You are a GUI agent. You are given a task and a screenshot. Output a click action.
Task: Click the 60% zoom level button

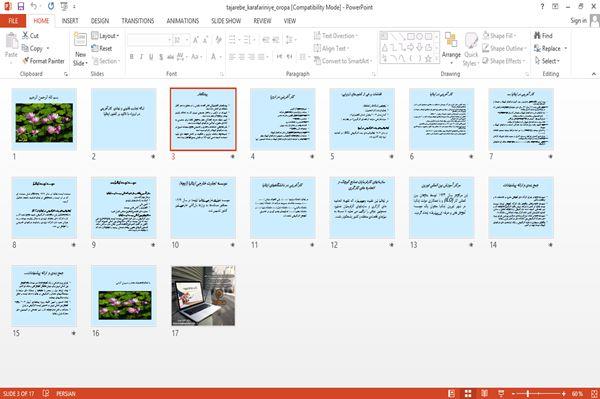pyautogui.click(x=577, y=394)
